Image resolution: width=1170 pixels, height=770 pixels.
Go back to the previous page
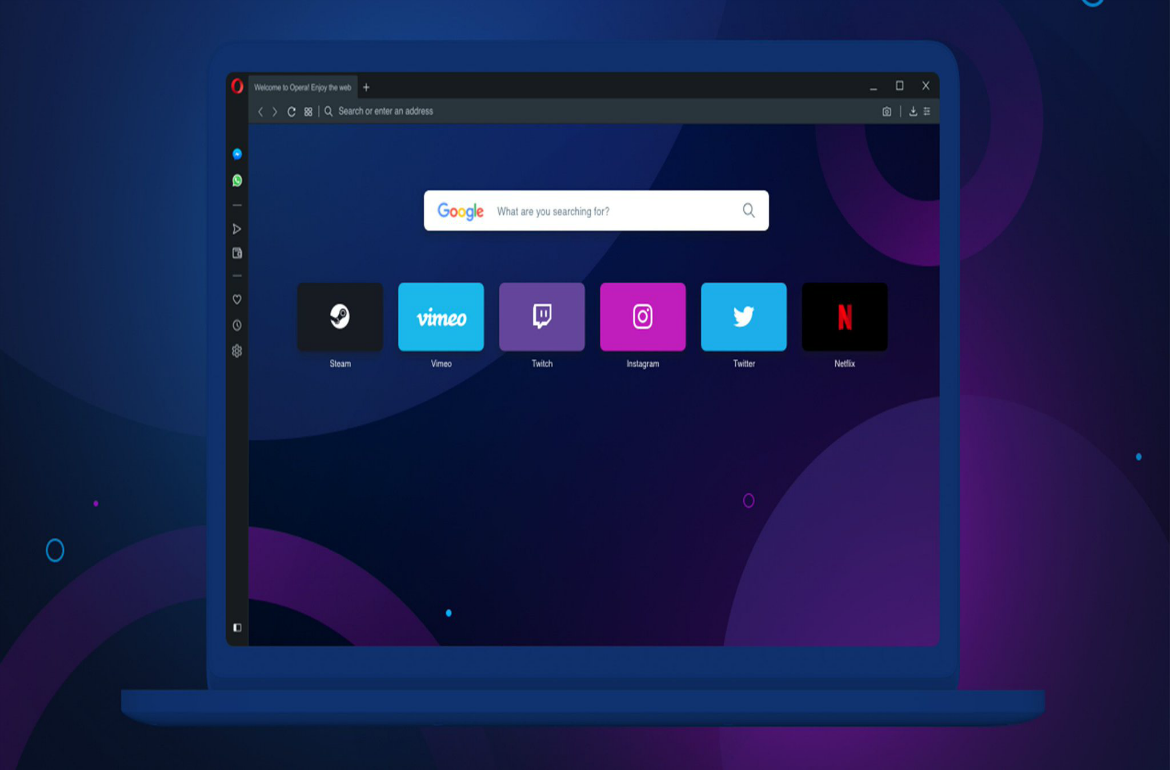[x=261, y=112]
